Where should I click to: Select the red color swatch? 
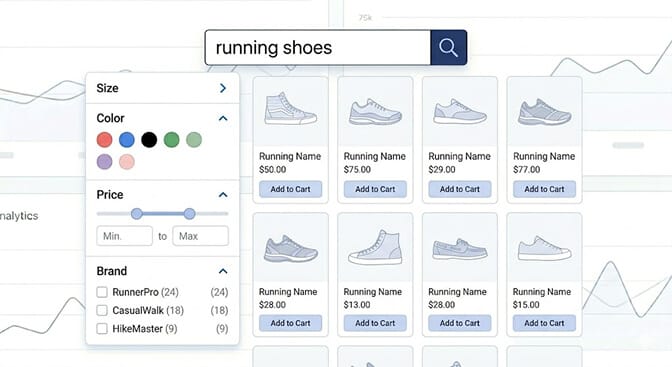(x=105, y=140)
